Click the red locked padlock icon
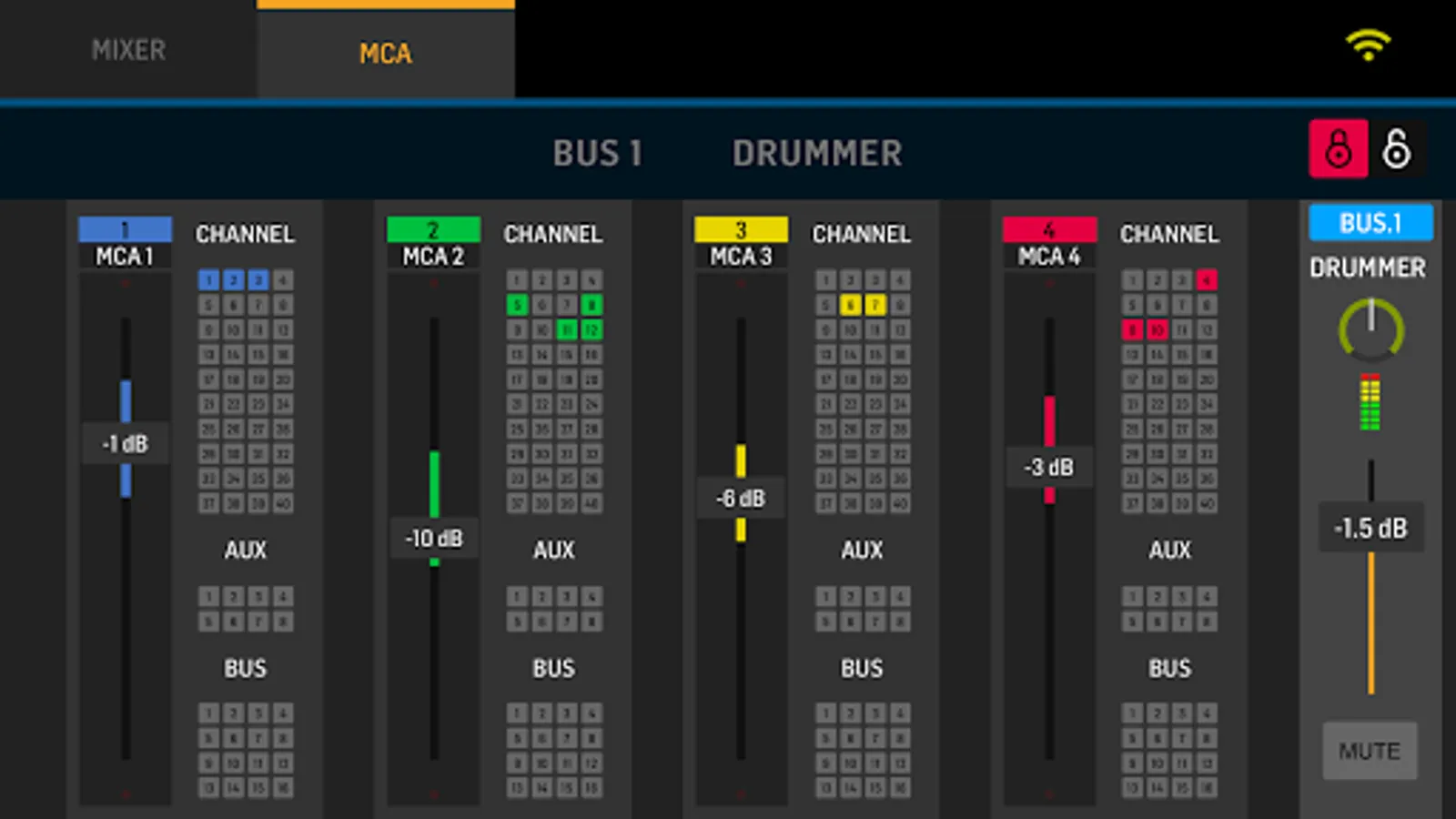The height and width of the screenshot is (819, 1456). pos(1338,148)
